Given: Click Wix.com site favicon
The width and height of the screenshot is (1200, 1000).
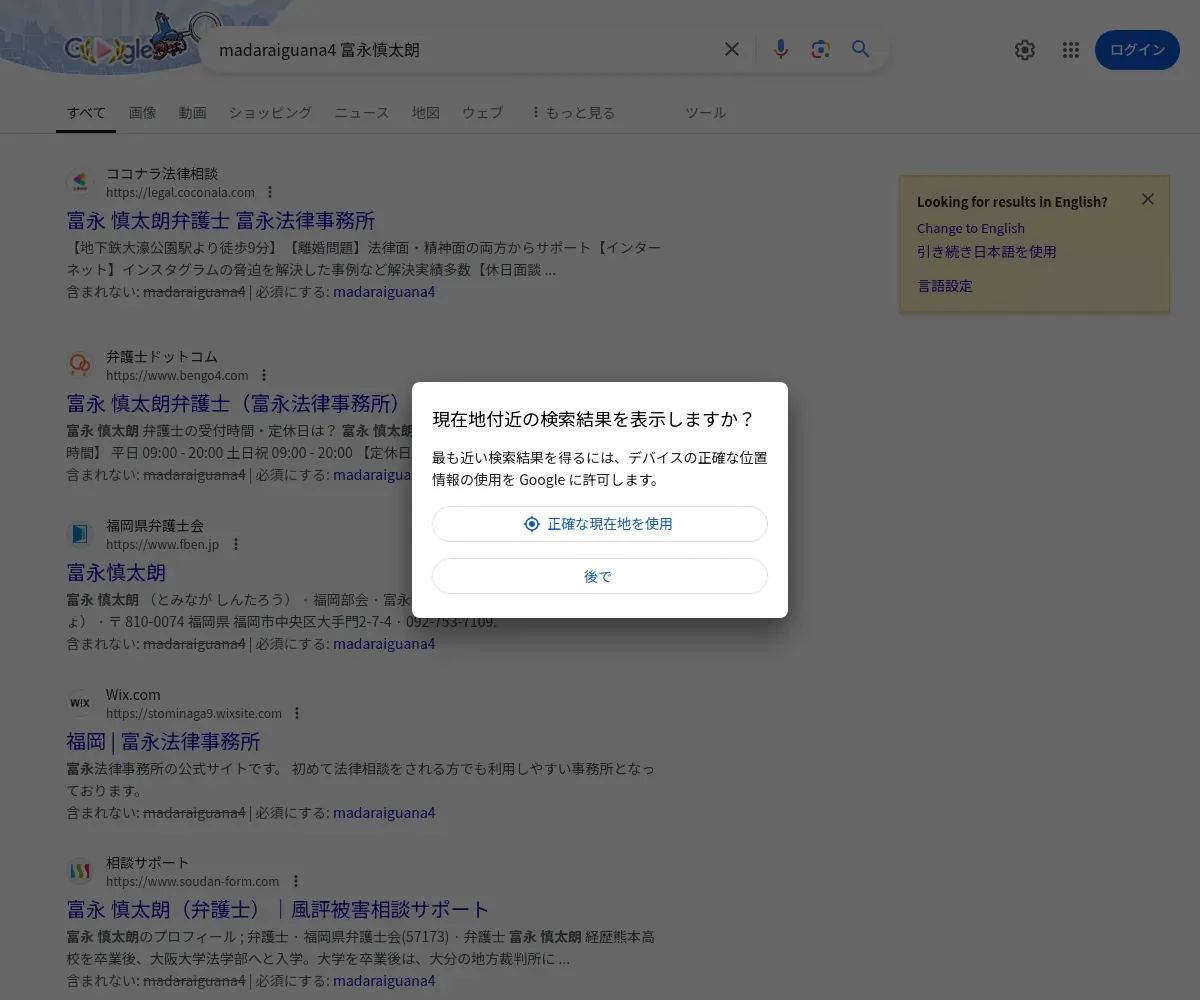Looking at the screenshot, I should [x=80, y=703].
